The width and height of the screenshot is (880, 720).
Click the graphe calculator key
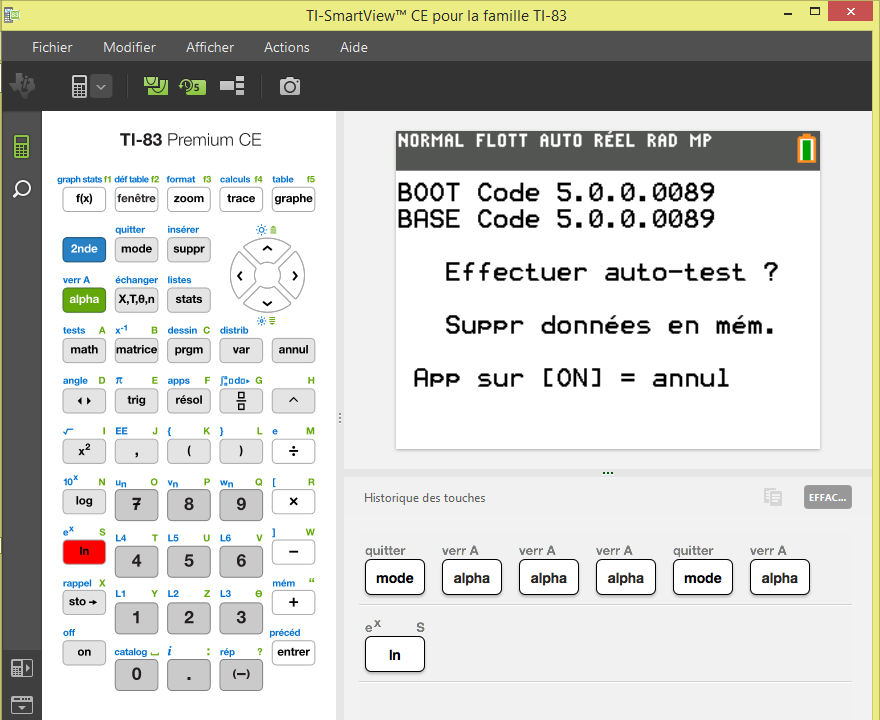pos(294,199)
